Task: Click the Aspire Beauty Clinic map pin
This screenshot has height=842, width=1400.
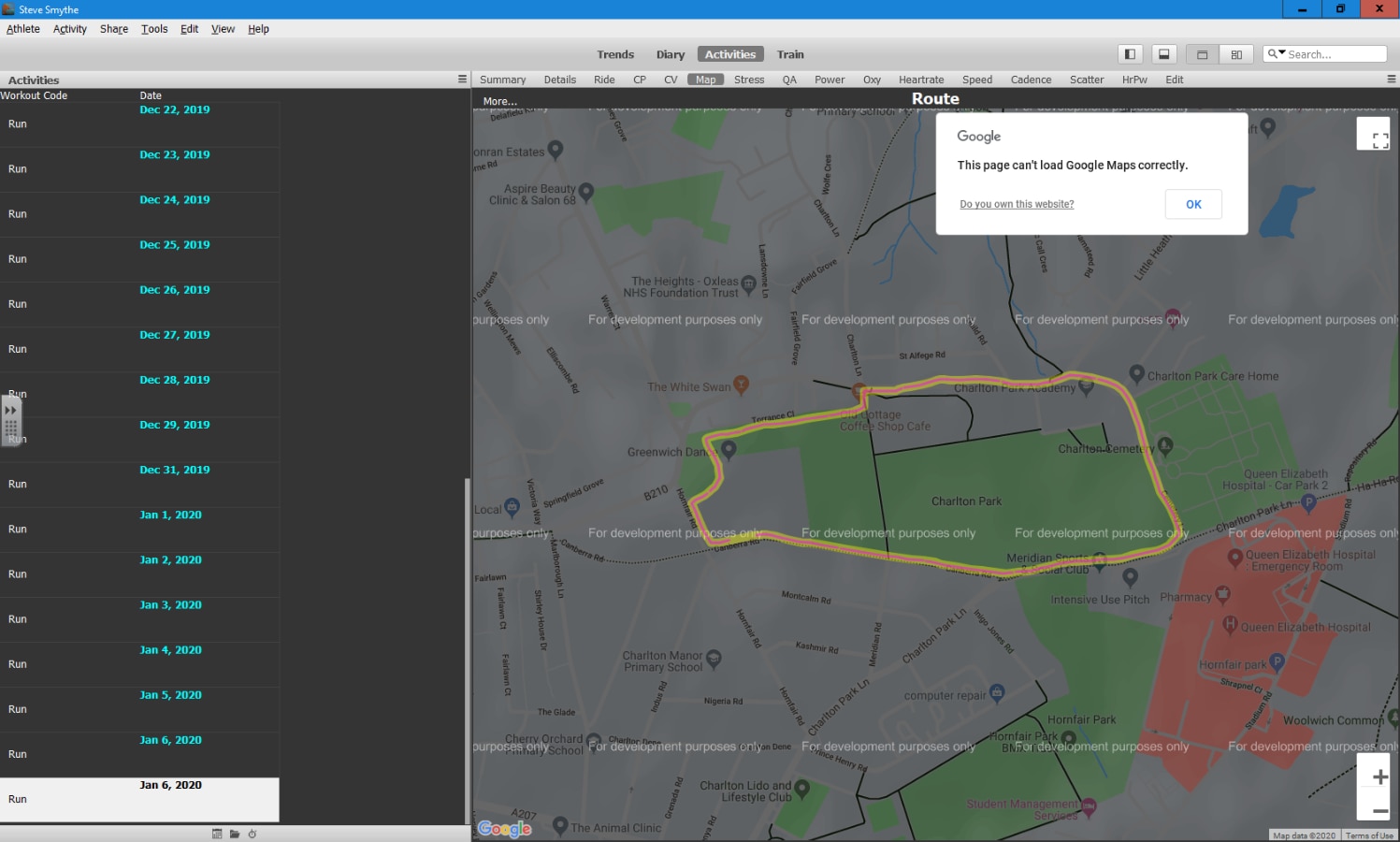Action: click(586, 193)
